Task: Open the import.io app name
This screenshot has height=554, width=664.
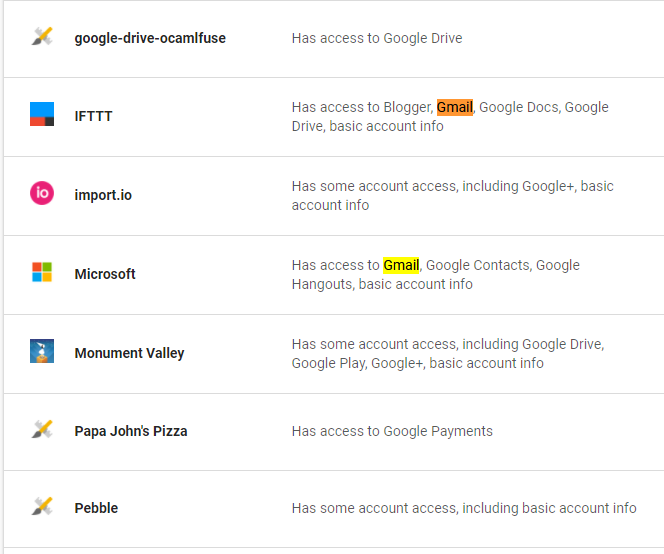Action: [x=103, y=195]
